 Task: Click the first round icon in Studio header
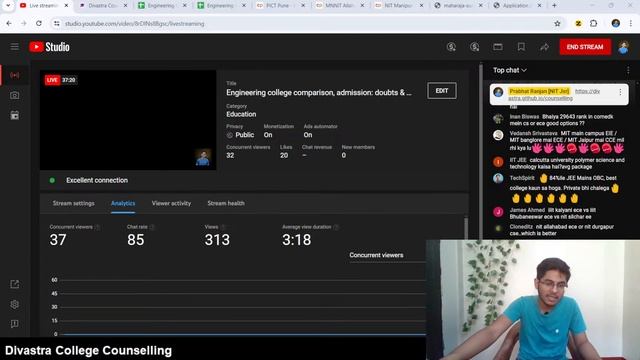coord(451,47)
